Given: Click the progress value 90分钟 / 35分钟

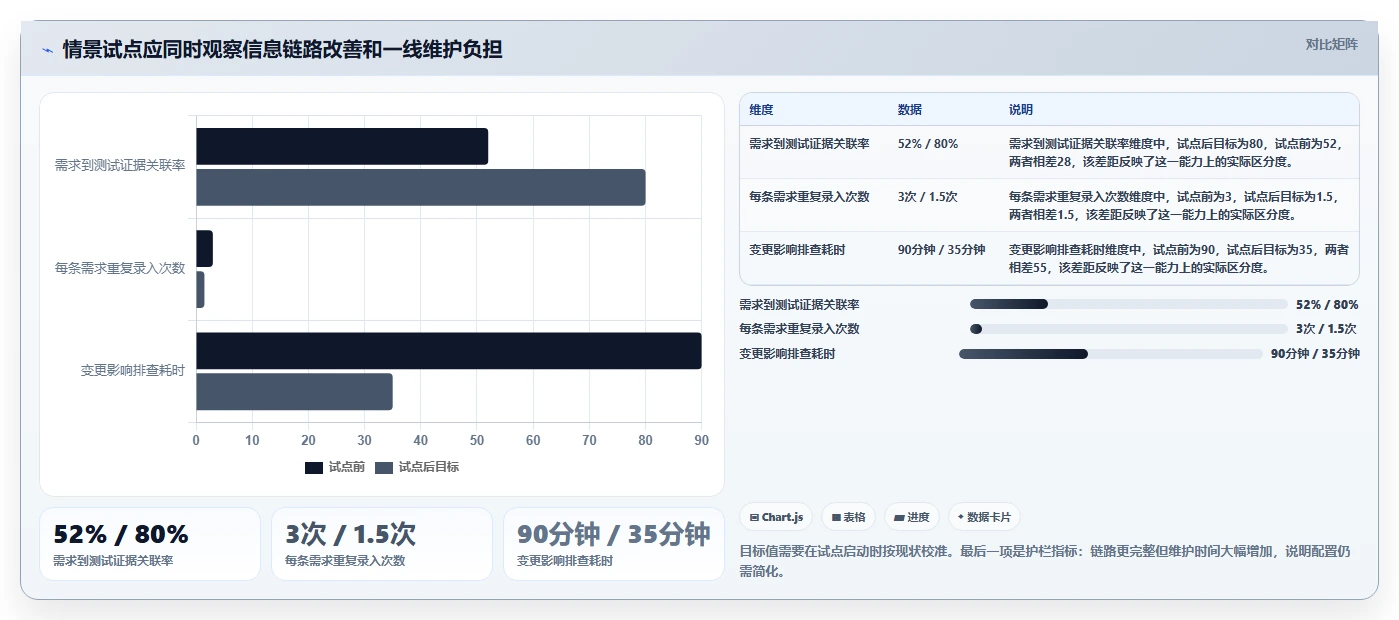Looking at the screenshot, I should (x=1315, y=354).
